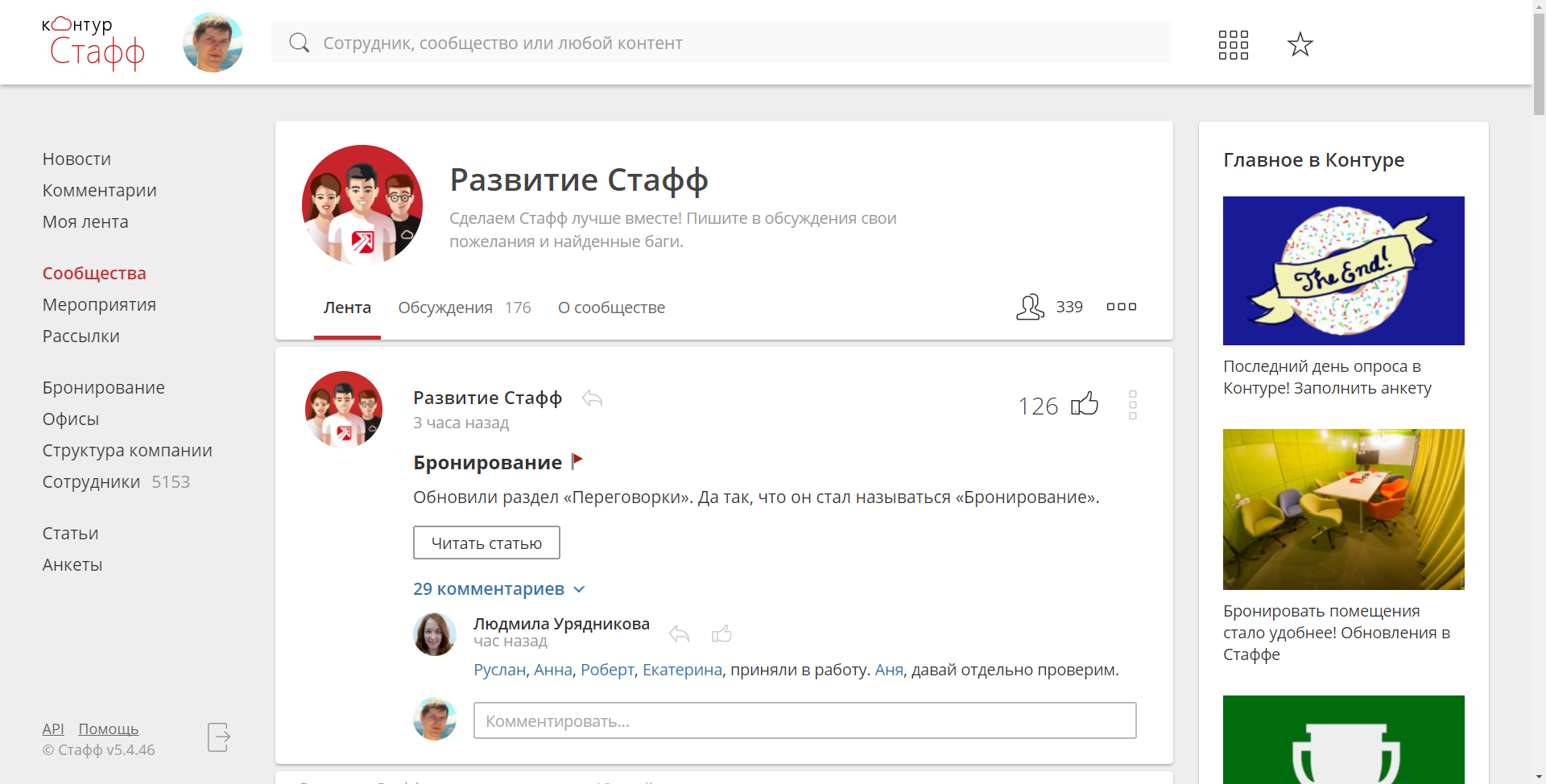Click the logout icon near footer
Viewport: 1546px width, 784px height.
[219, 737]
